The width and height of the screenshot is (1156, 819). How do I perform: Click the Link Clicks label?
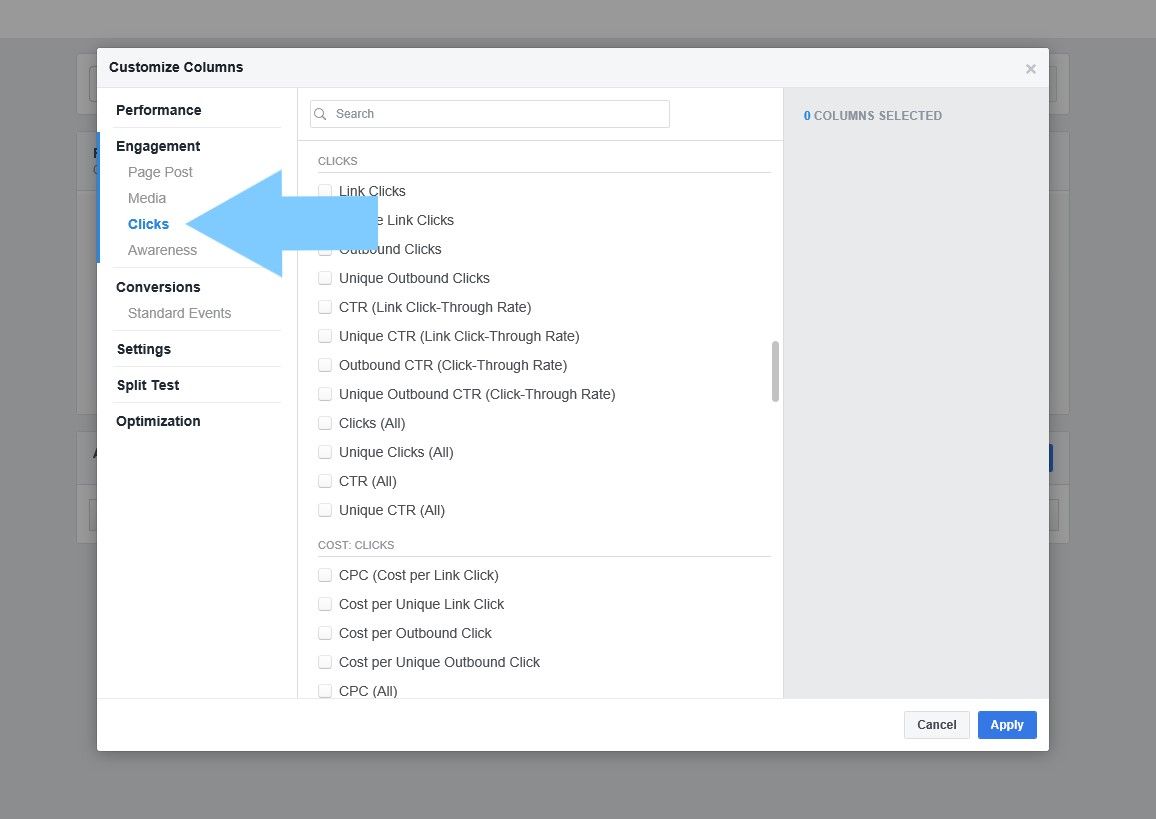click(x=372, y=191)
